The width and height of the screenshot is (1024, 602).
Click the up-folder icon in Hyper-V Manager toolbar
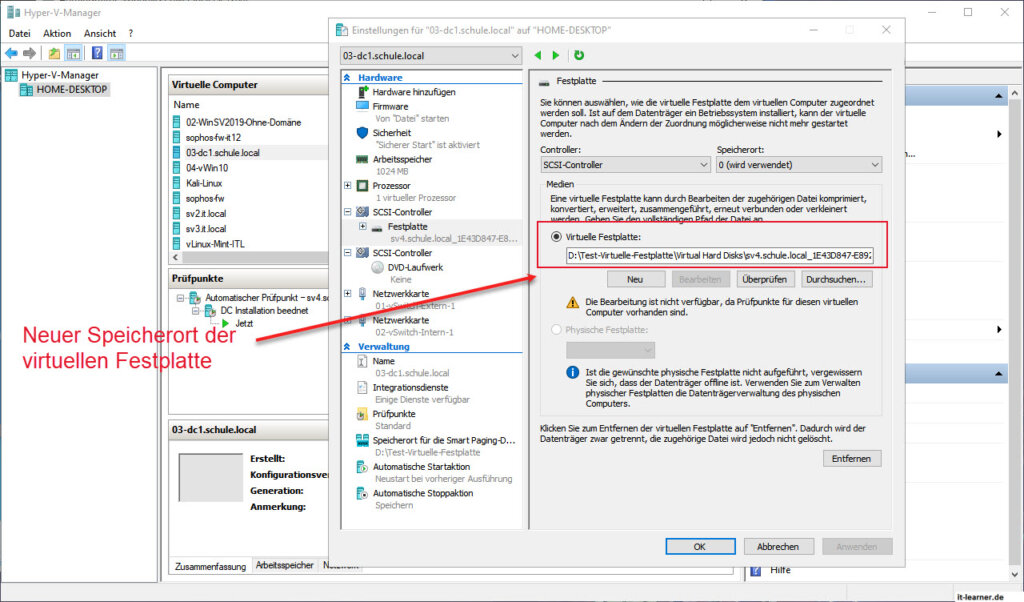point(54,54)
